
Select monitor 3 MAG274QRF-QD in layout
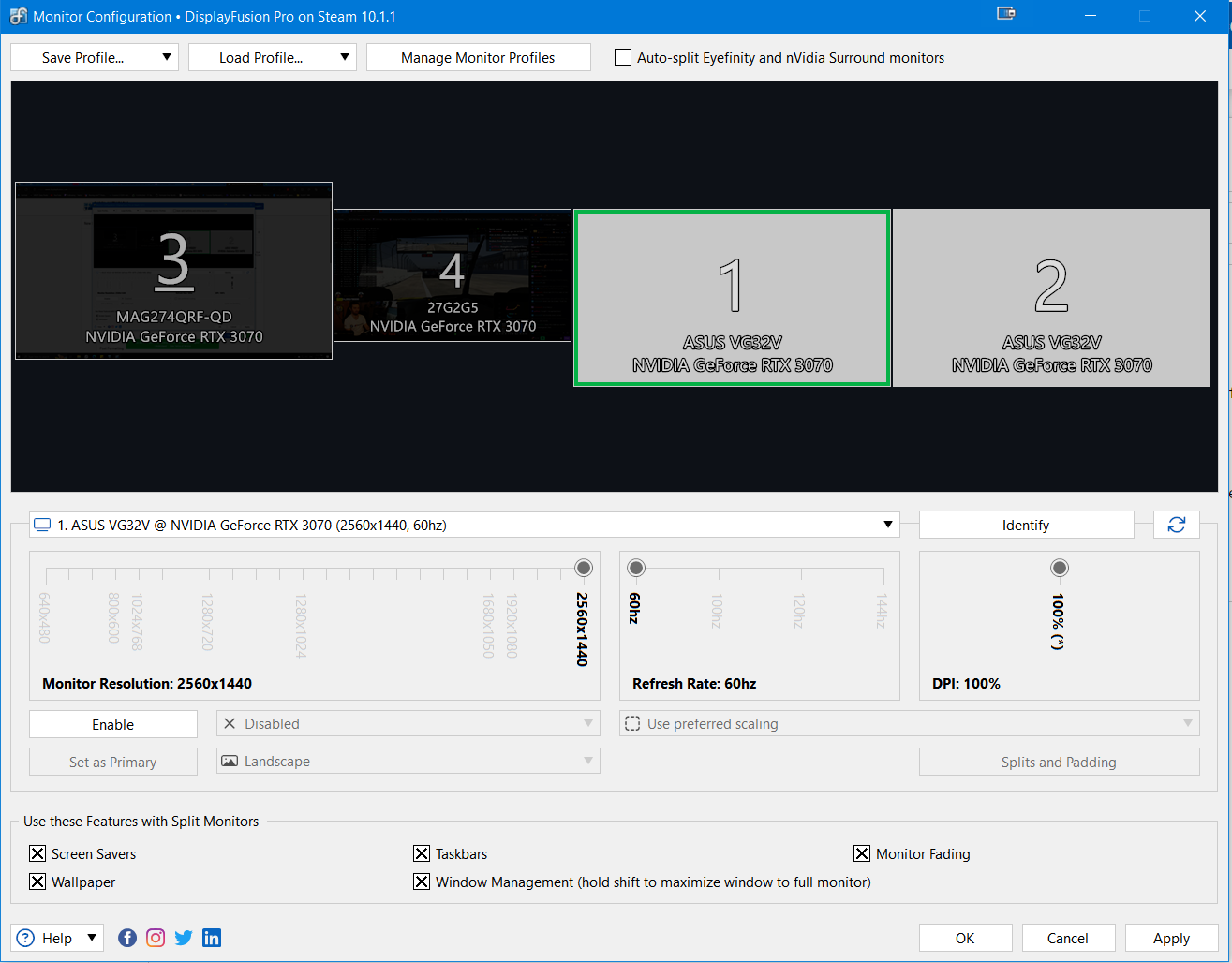point(174,271)
